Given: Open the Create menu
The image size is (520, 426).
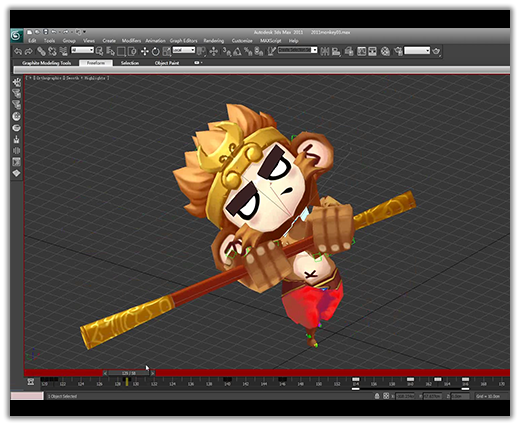Looking at the screenshot, I should [x=109, y=41].
